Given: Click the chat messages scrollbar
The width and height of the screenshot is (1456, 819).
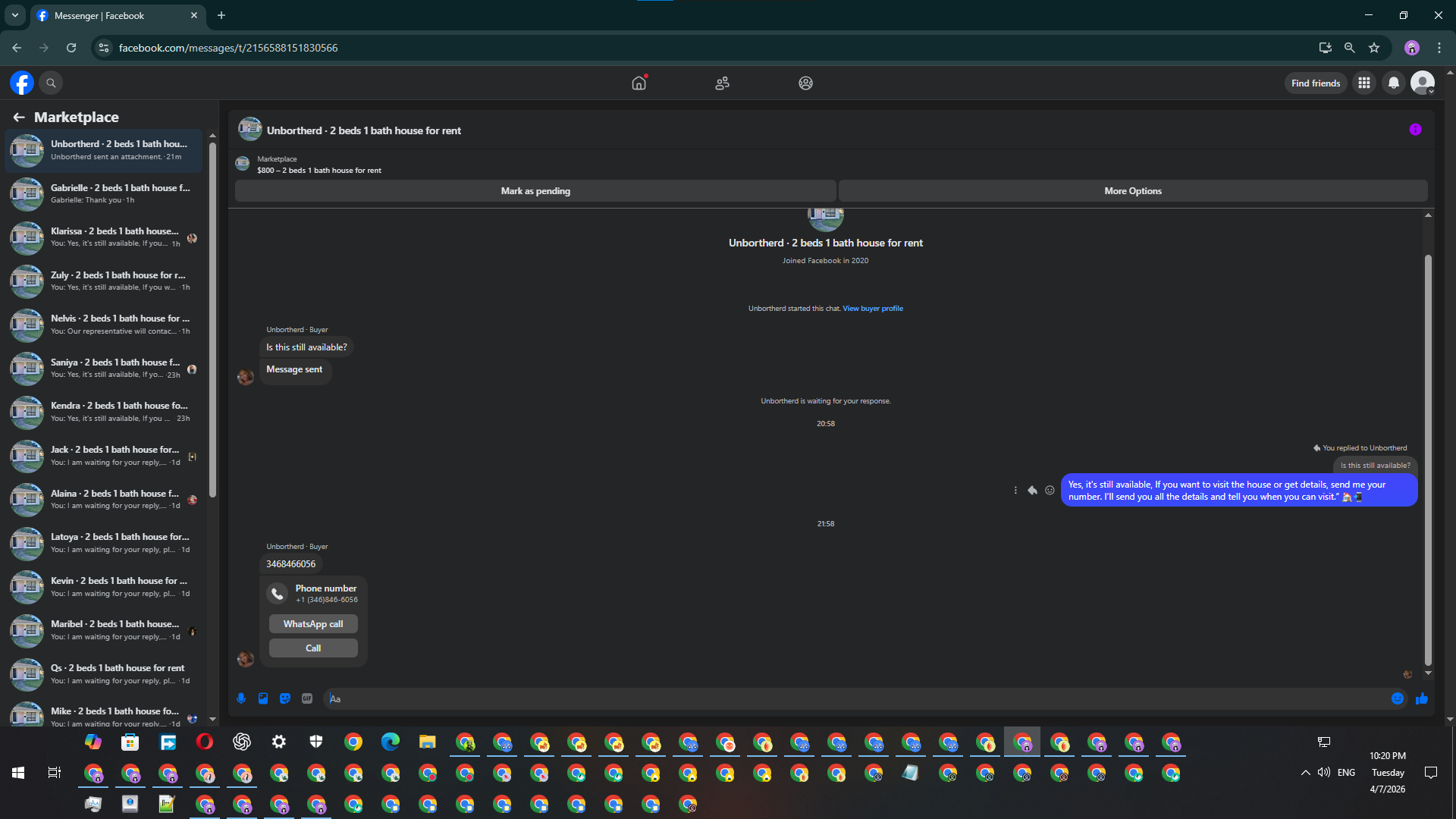Looking at the screenshot, I should click(x=1428, y=460).
